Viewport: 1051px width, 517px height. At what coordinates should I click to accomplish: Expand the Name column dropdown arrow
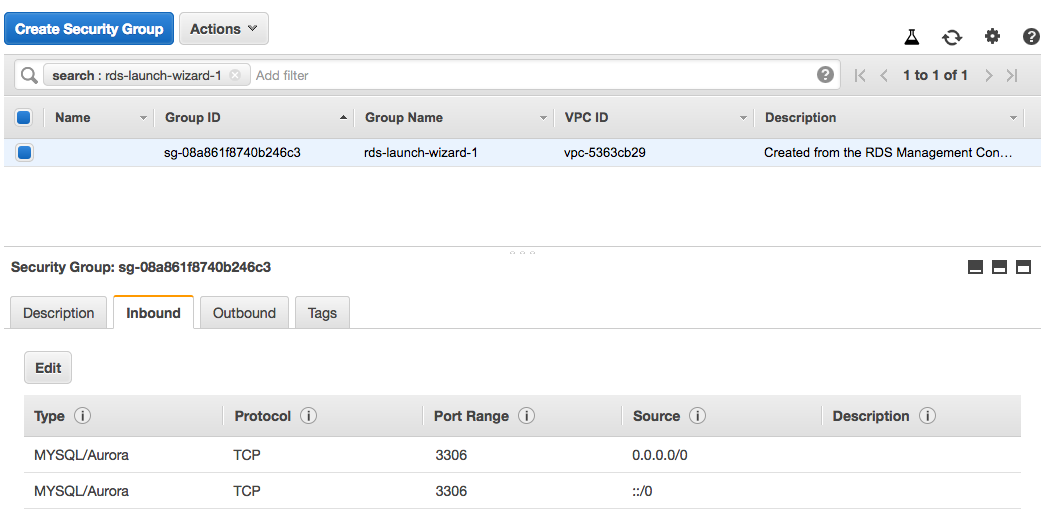143,118
